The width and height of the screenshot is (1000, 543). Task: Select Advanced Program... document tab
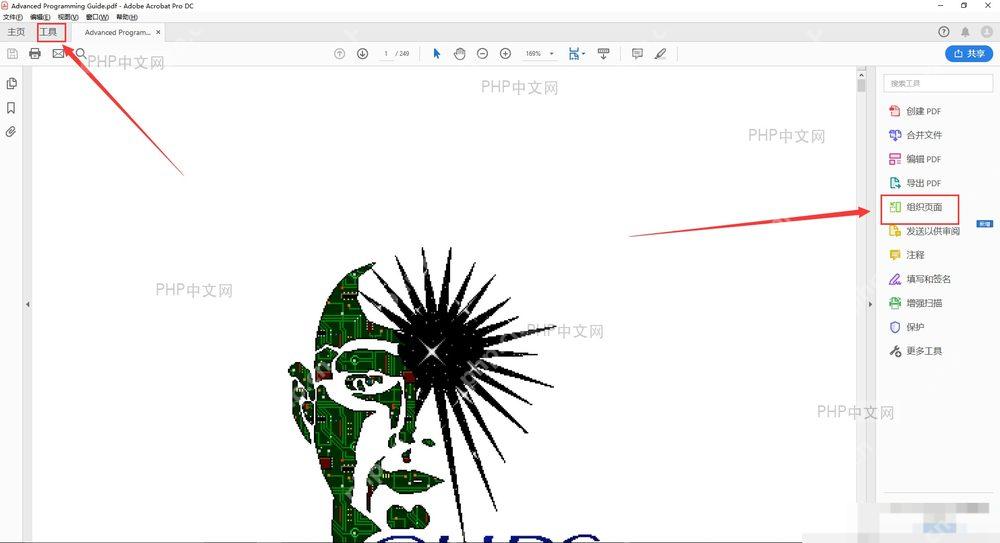point(118,32)
